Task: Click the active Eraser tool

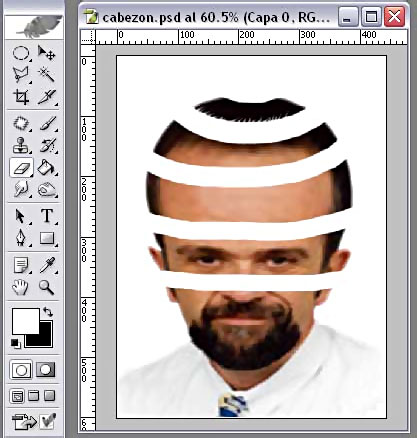Action: (x=21, y=167)
